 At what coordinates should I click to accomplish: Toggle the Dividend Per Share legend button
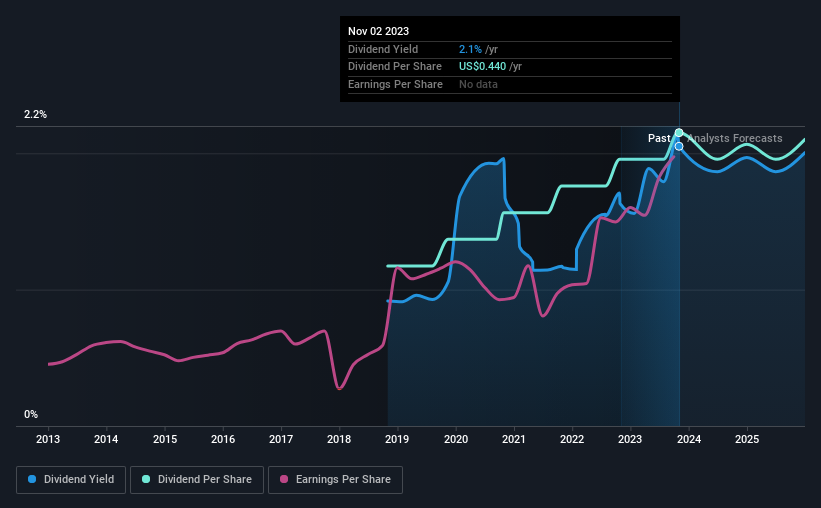coord(197,480)
